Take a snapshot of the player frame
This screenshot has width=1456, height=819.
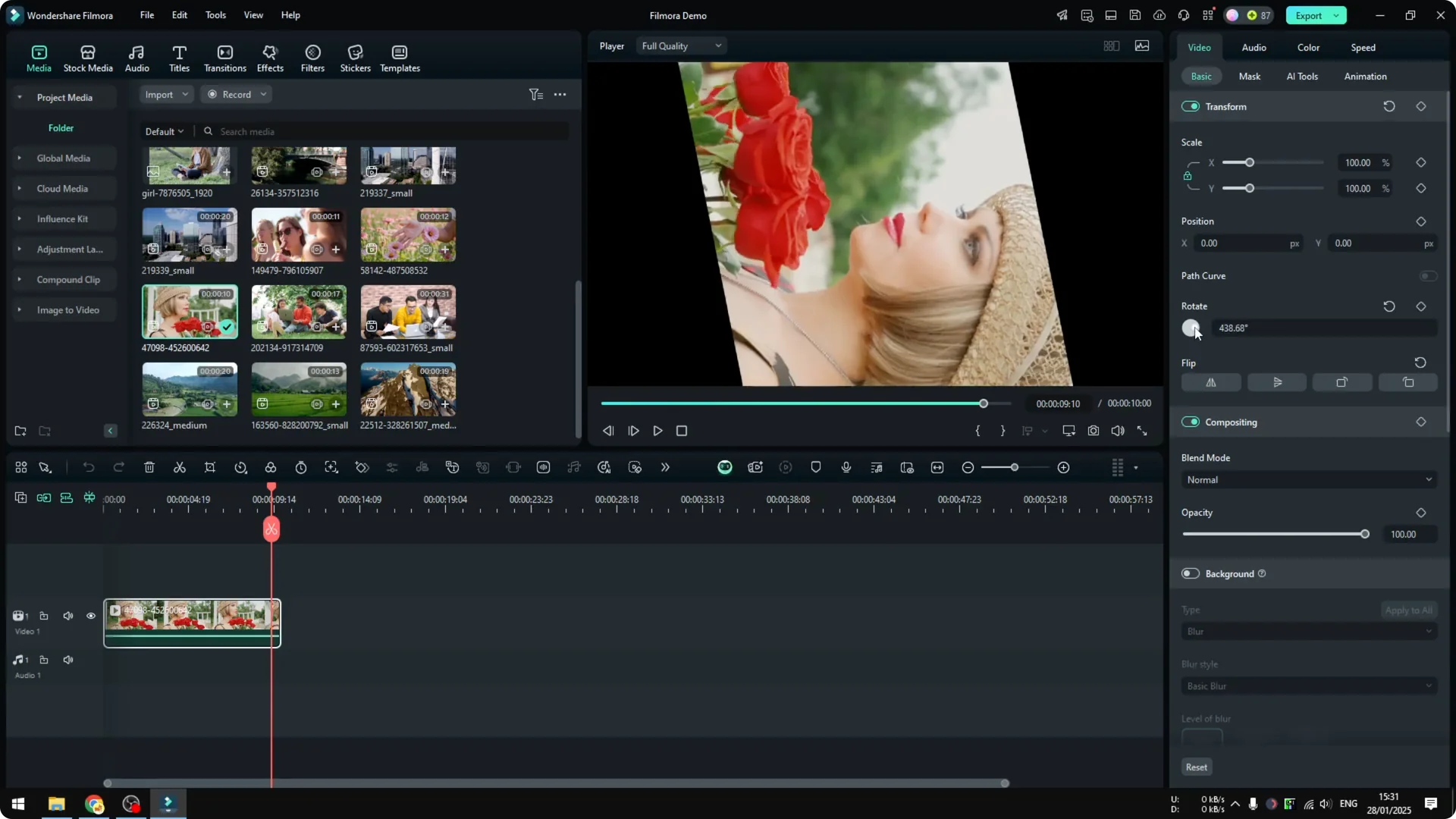point(1093,430)
